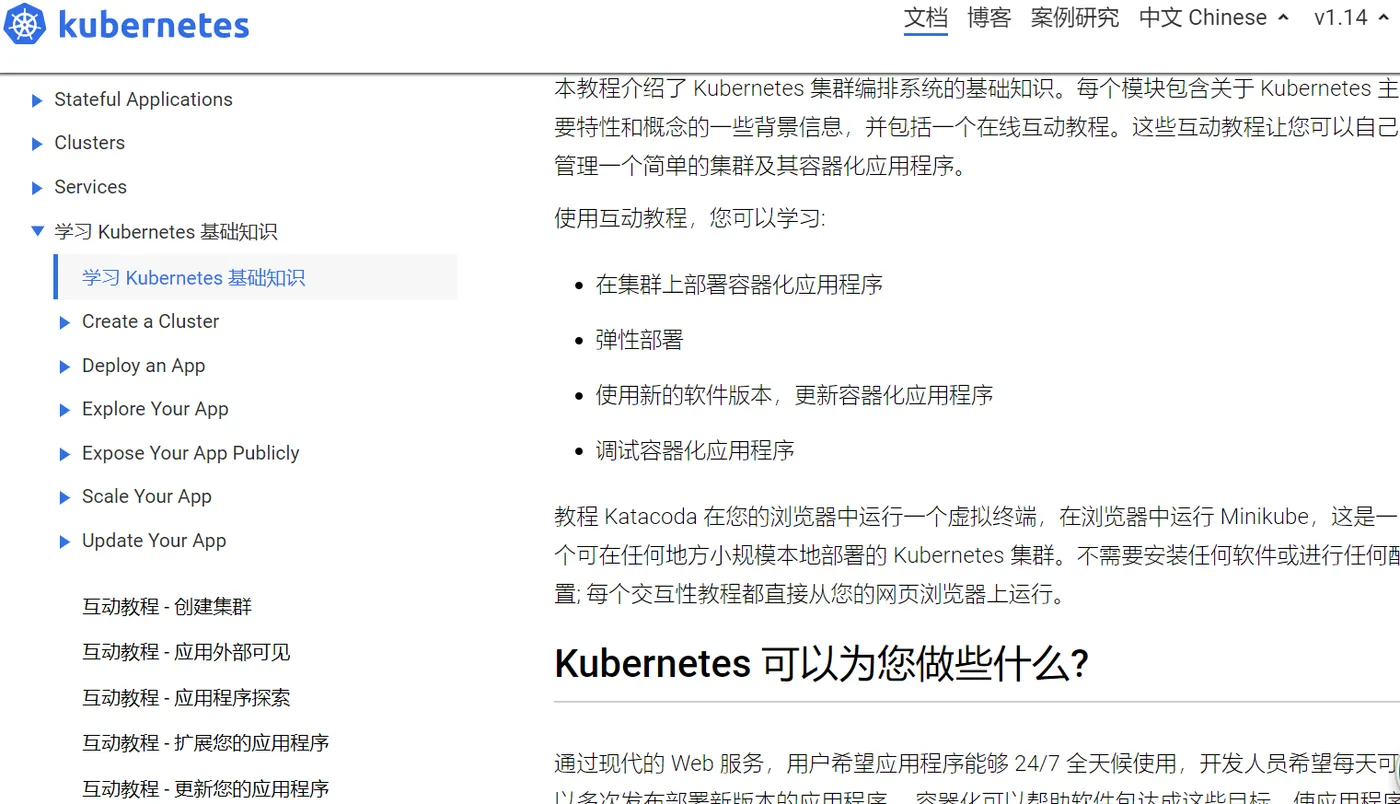
Task: Select highlighted 学习 Kubernetes 基础知识 page entry
Action: click(x=256, y=277)
